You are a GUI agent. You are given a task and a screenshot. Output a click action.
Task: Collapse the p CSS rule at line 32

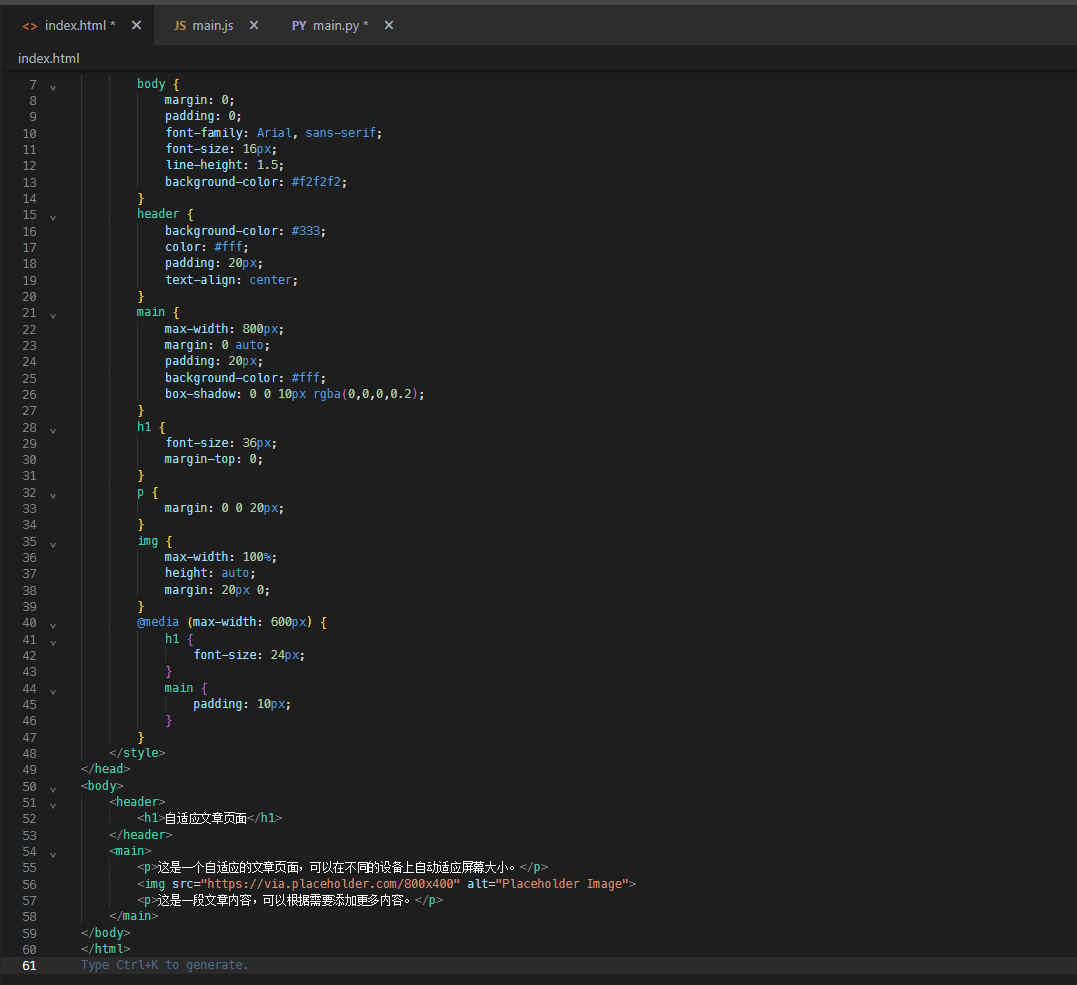(53, 496)
